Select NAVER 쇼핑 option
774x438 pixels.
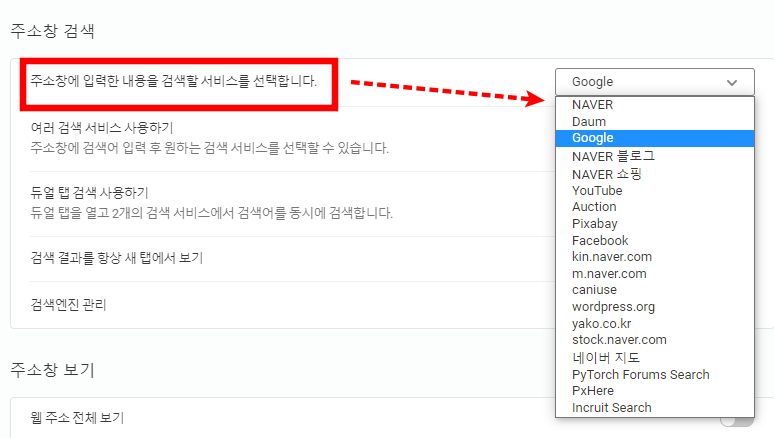coord(655,174)
